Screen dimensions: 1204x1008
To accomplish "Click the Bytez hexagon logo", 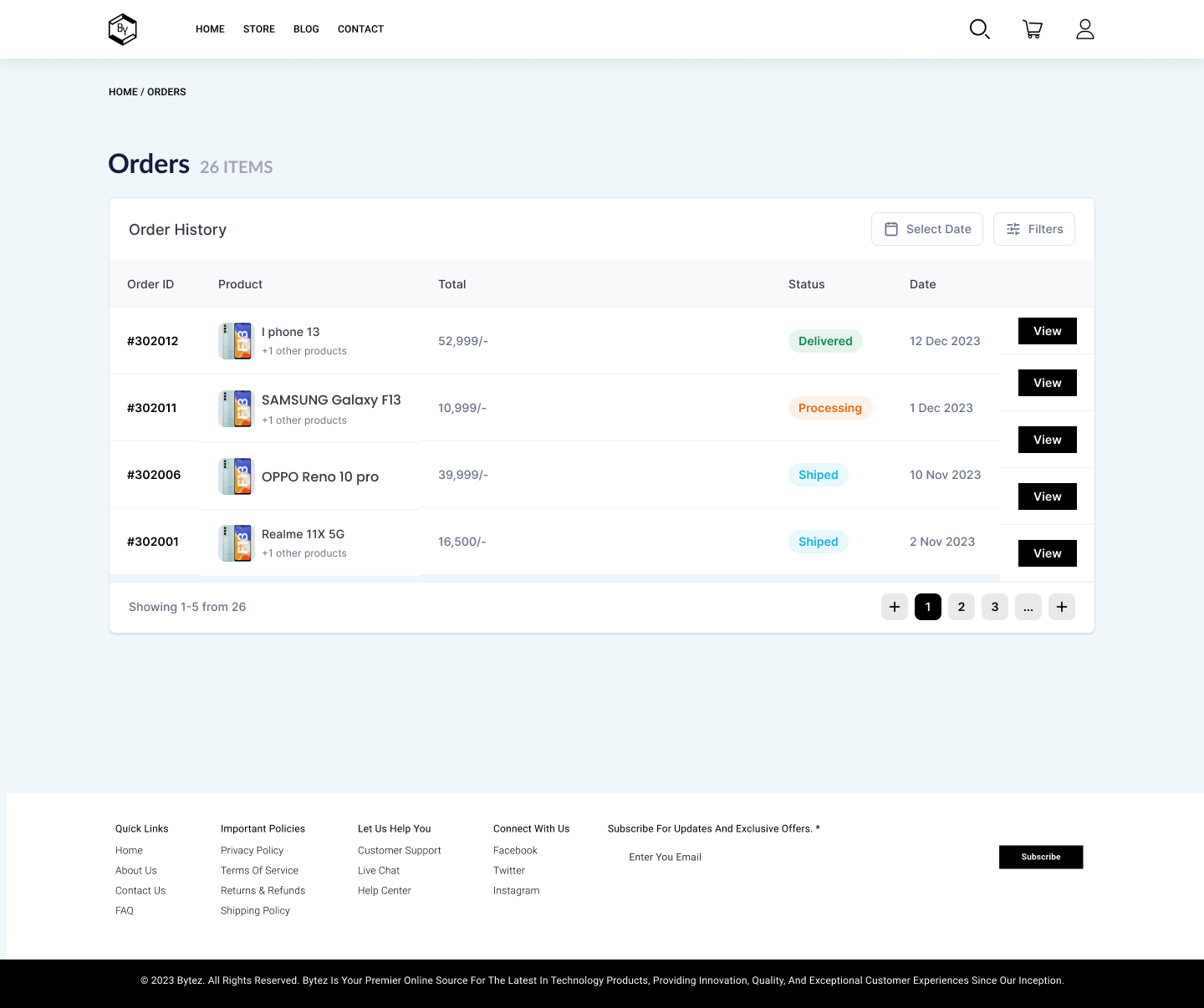I will 123,29.
